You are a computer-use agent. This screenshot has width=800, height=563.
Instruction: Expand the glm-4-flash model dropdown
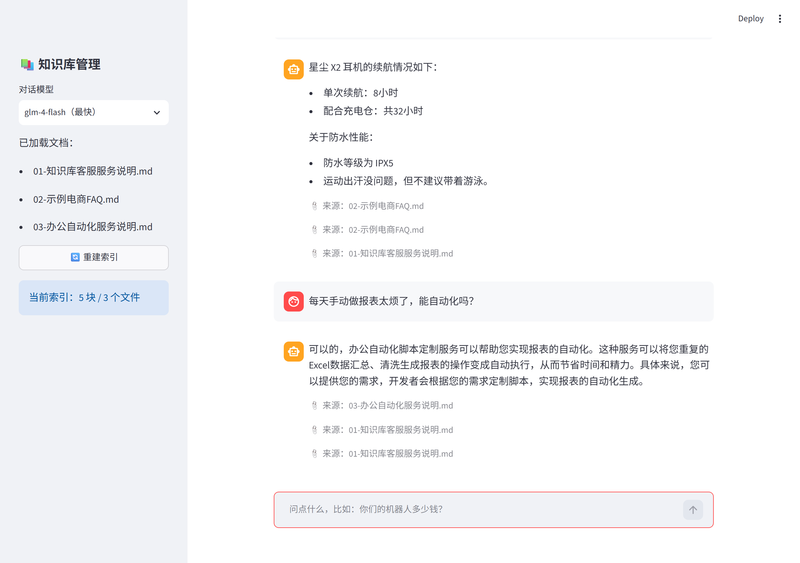click(93, 112)
